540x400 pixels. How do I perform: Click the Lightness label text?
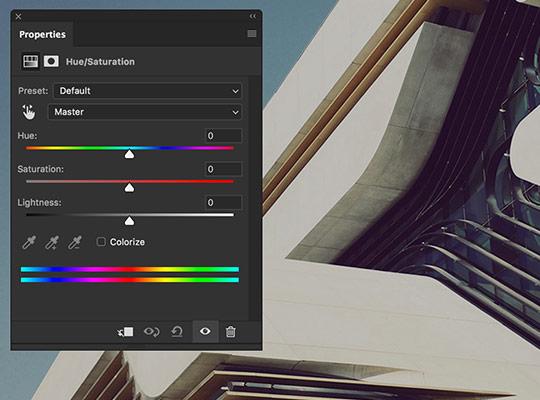(x=39, y=203)
